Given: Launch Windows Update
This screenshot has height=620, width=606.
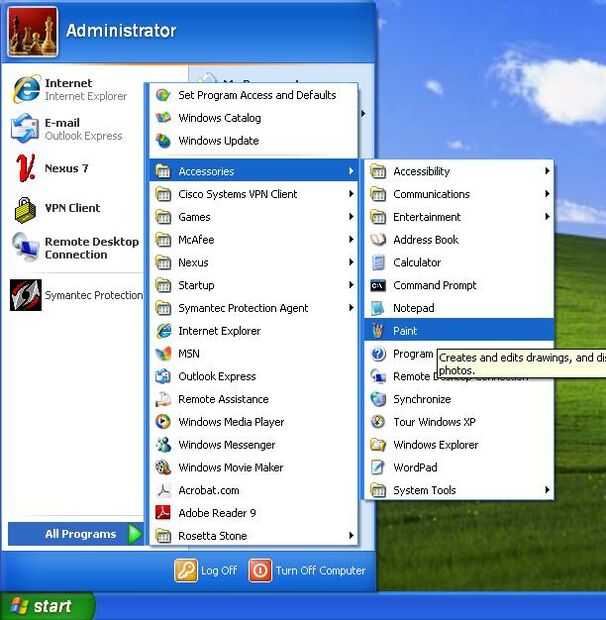Looking at the screenshot, I should pos(254,141).
